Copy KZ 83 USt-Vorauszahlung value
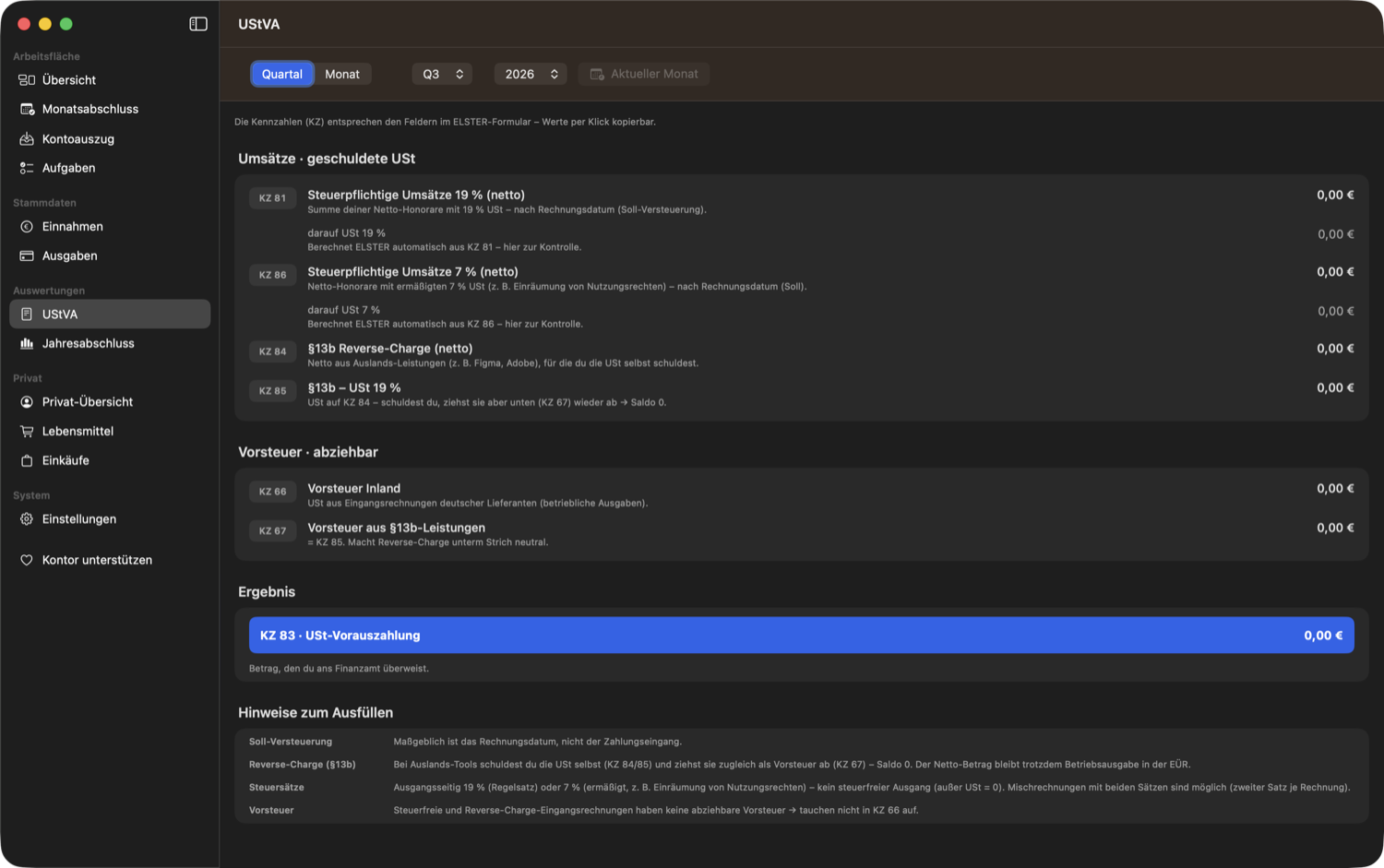Screen dimensions: 1384x868 [x=801, y=636]
